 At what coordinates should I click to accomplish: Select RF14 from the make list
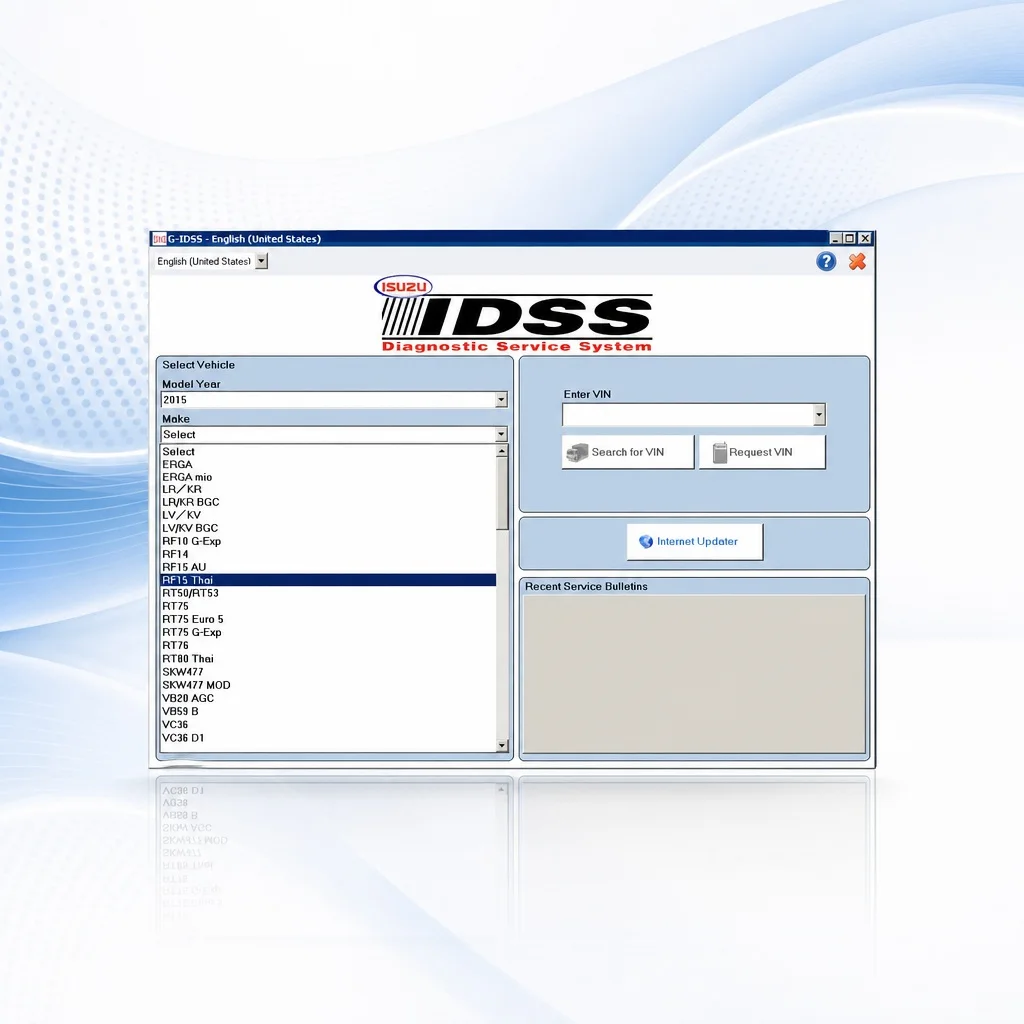click(x=328, y=554)
